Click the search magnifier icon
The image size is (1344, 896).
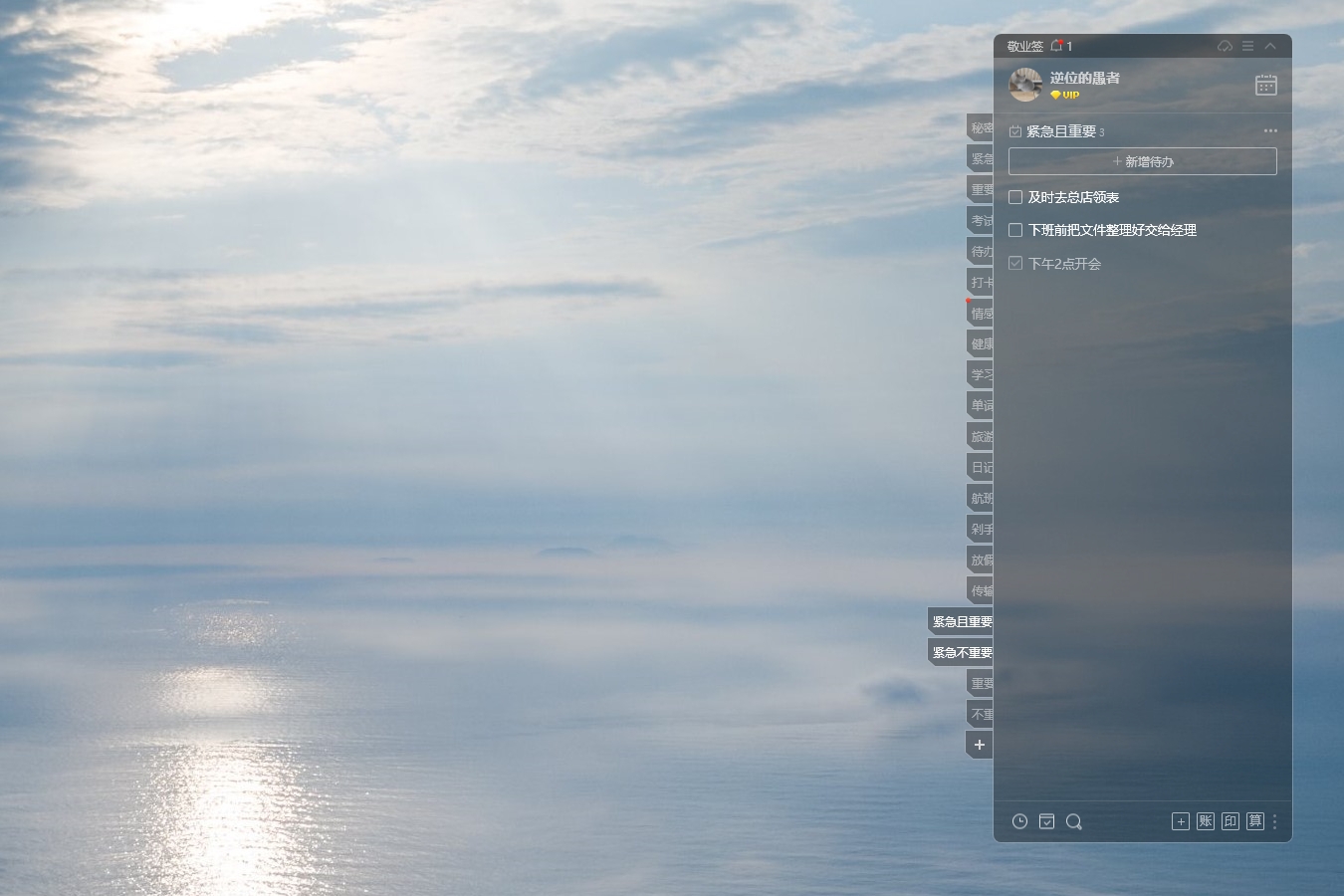1074,821
